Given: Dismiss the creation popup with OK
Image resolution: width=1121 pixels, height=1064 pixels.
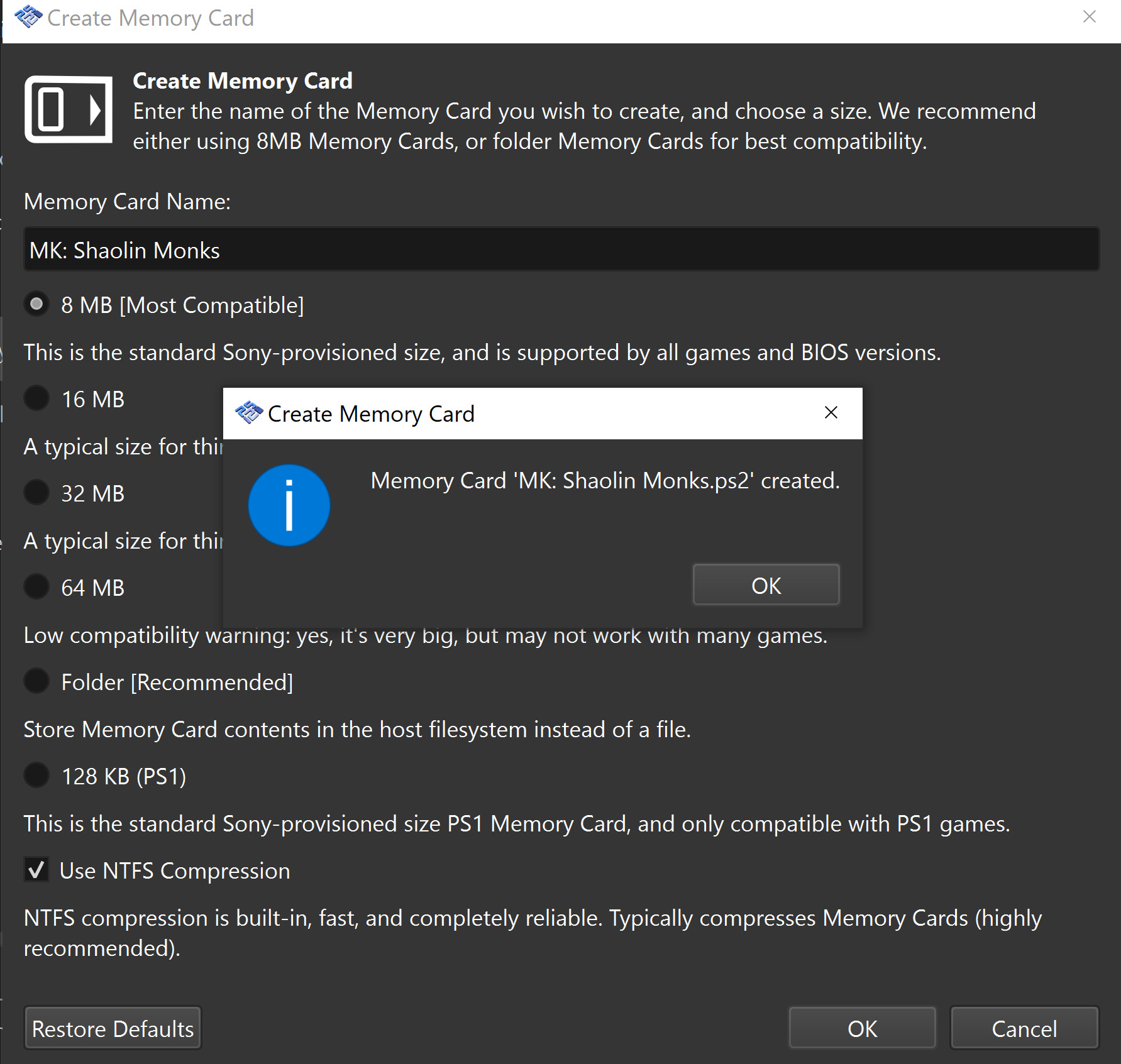Looking at the screenshot, I should [x=766, y=584].
